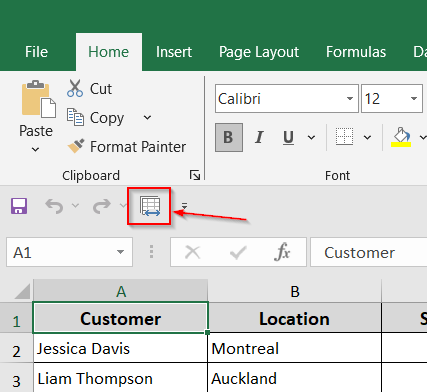Click the Undo arrow icon

[x=54, y=206]
